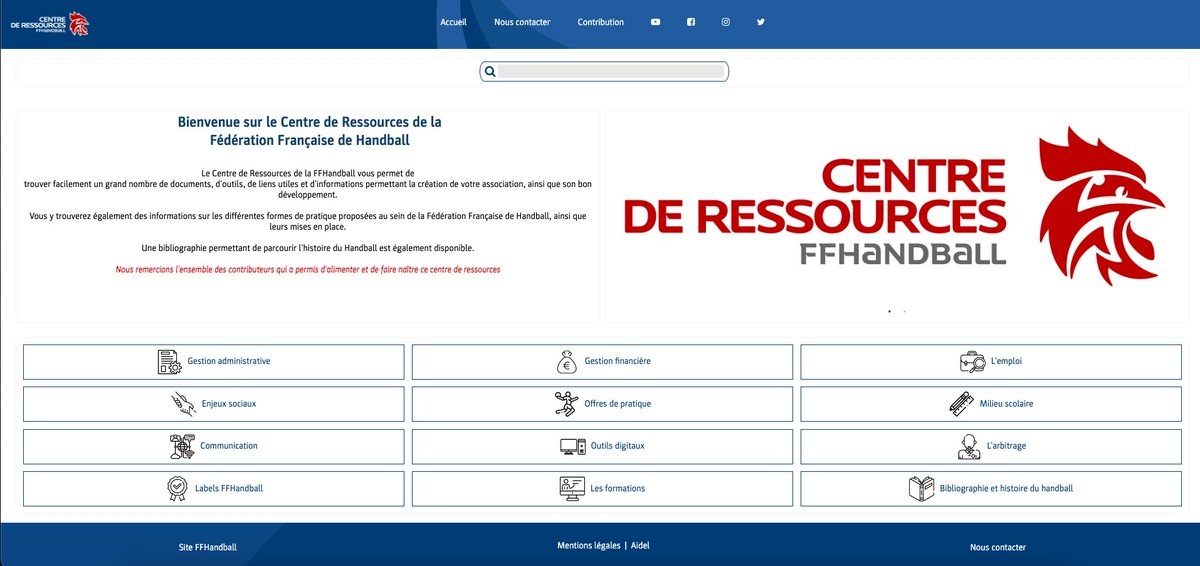Image resolution: width=1200 pixels, height=566 pixels.
Task: Click the L'emploi briefcase icon
Action: (x=972, y=362)
